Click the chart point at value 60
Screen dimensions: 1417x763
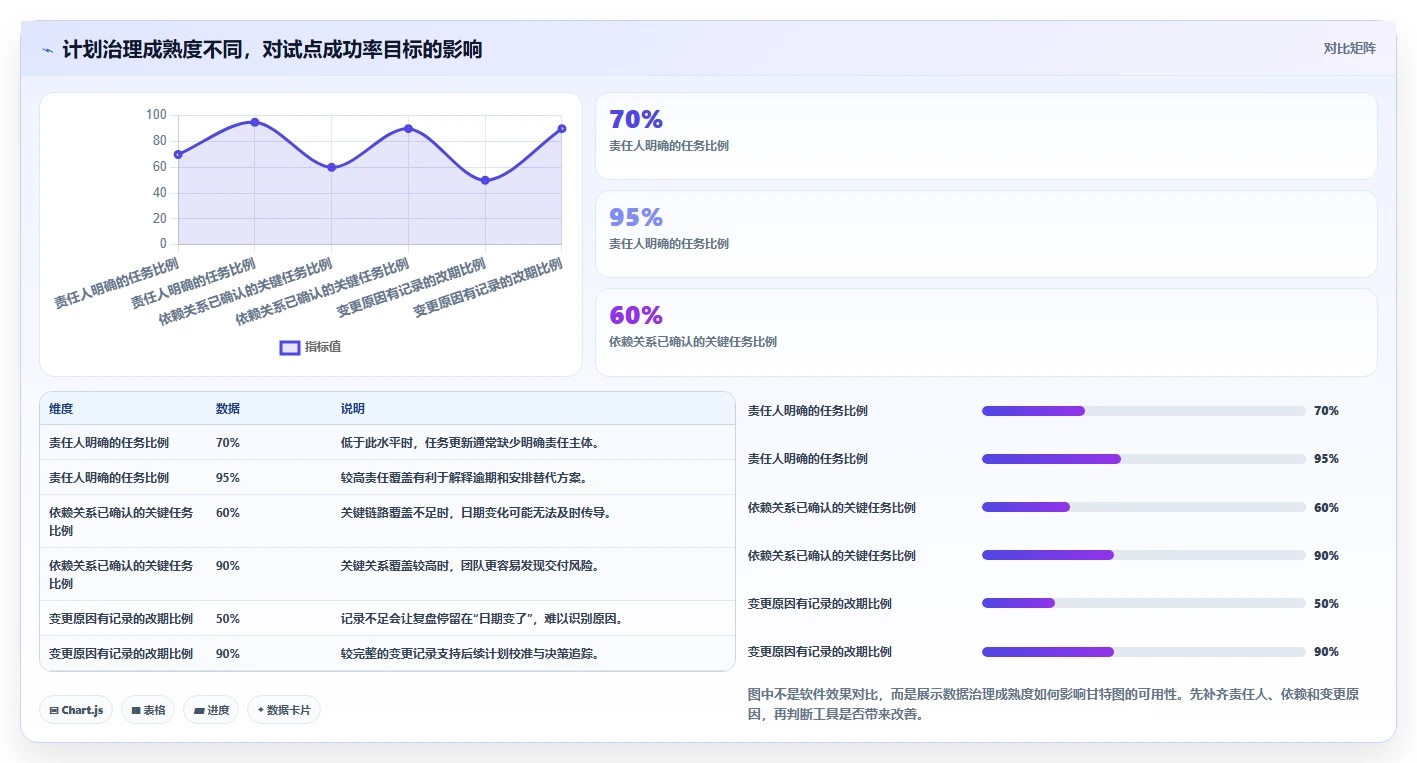pyautogui.click(x=332, y=167)
